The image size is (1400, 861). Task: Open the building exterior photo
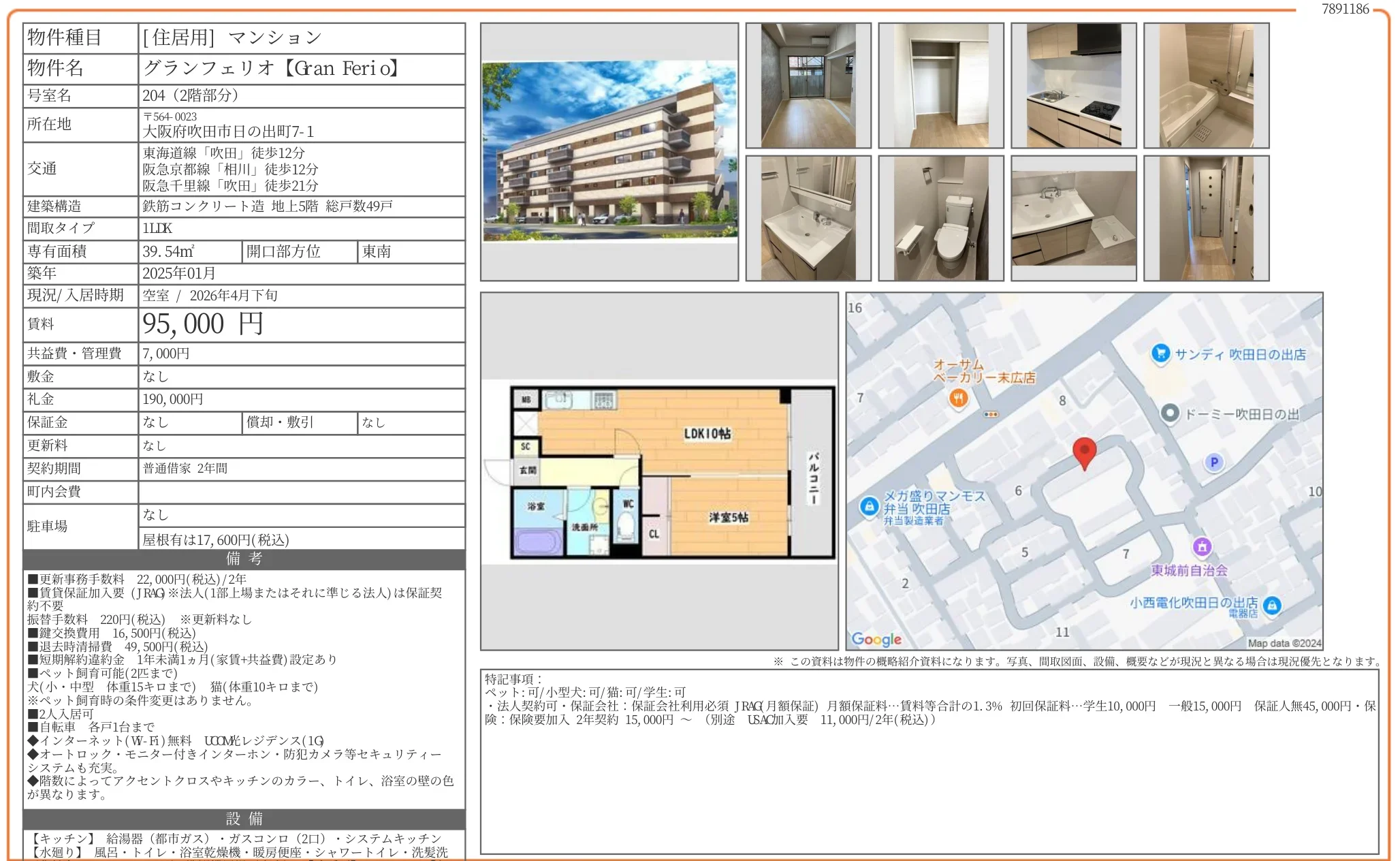[x=609, y=152]
